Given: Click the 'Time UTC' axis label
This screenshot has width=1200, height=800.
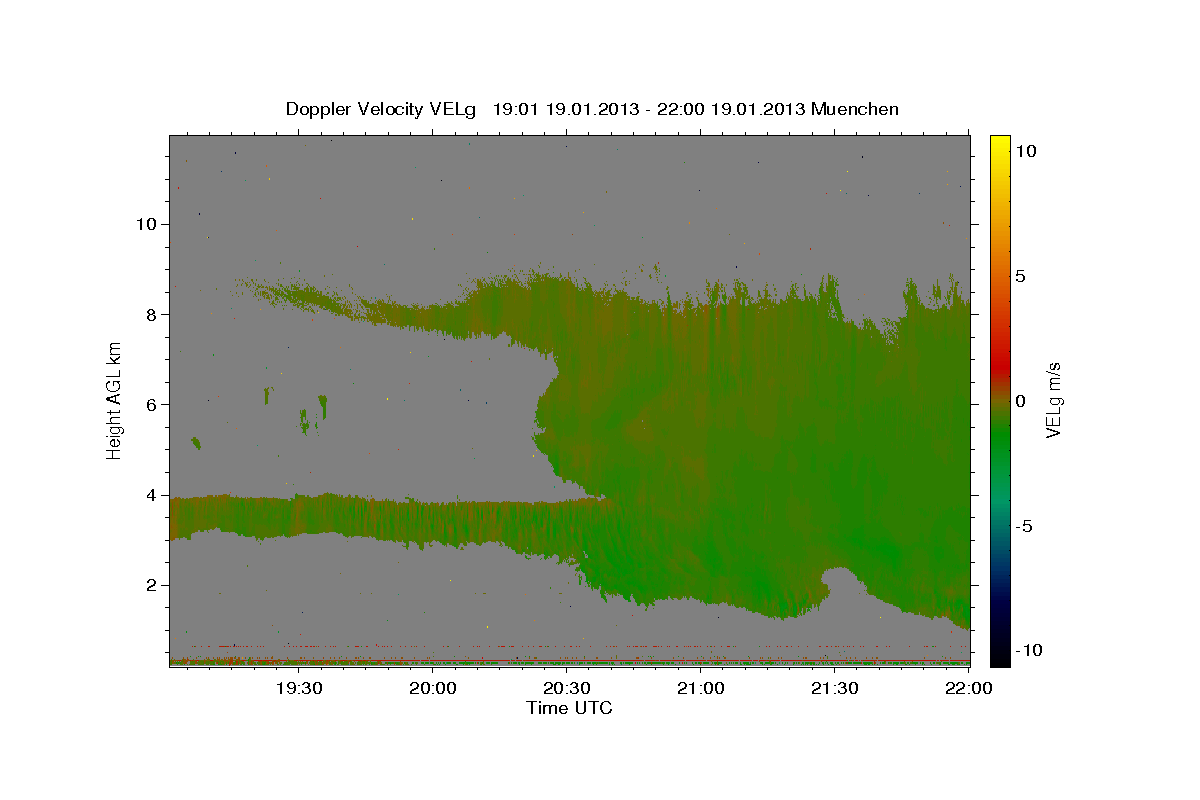Looking at the screenshot, I should (569, 708).
